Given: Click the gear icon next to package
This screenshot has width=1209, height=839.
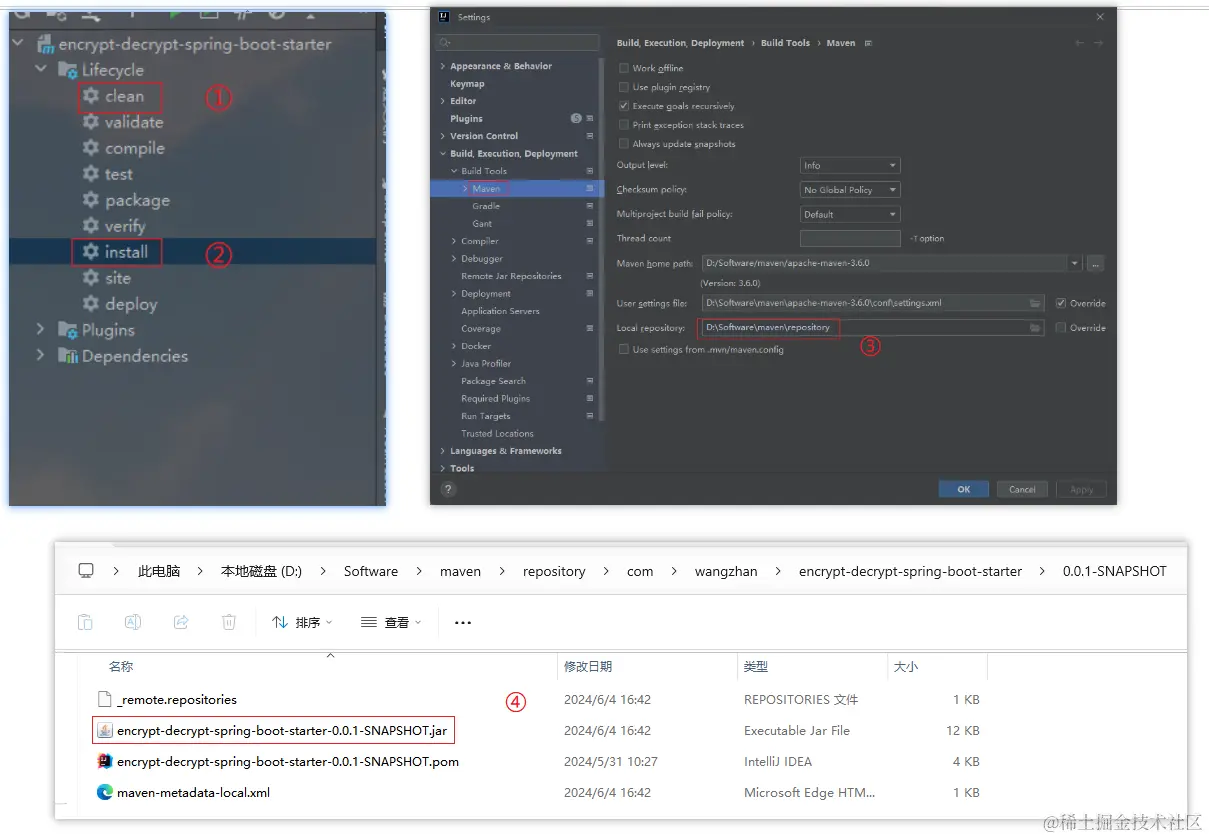Looking at the screenshot, I should (x=91, y=200).
